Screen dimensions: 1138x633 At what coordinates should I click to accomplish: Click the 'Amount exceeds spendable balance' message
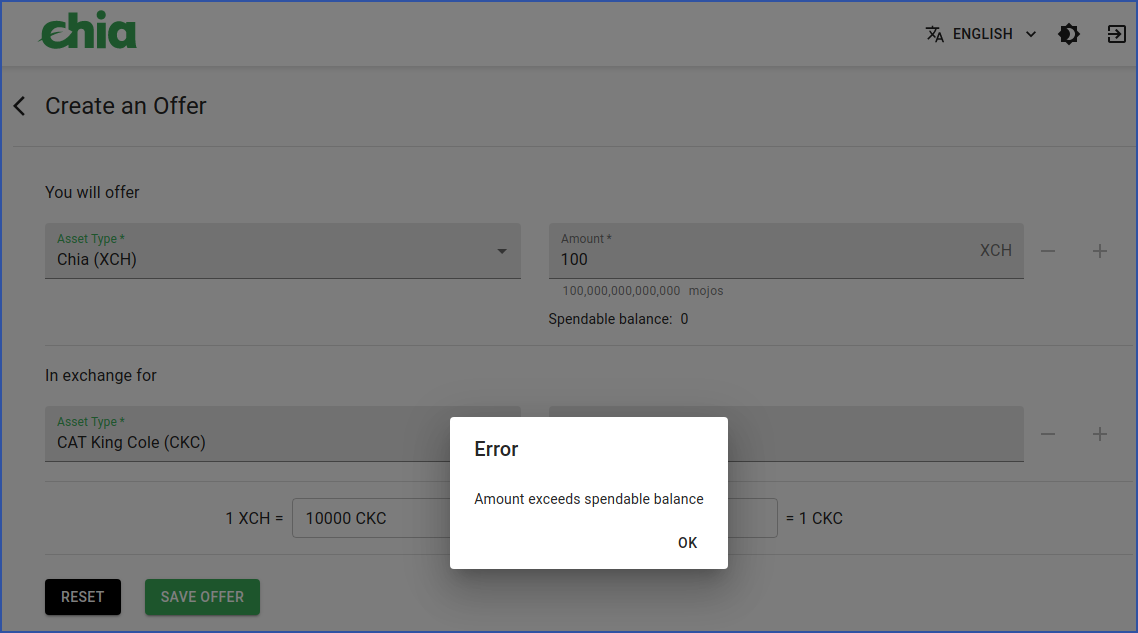(589, 499)
